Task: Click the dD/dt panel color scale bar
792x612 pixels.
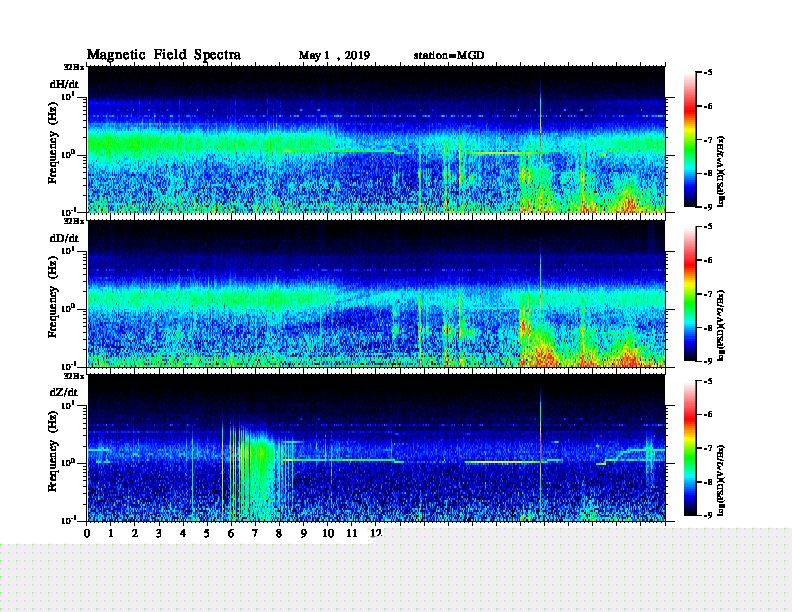Action: click(x=690, y=294)
